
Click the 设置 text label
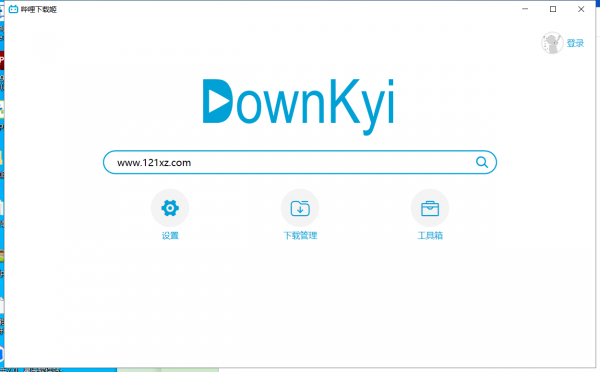(x=170, y=235)
